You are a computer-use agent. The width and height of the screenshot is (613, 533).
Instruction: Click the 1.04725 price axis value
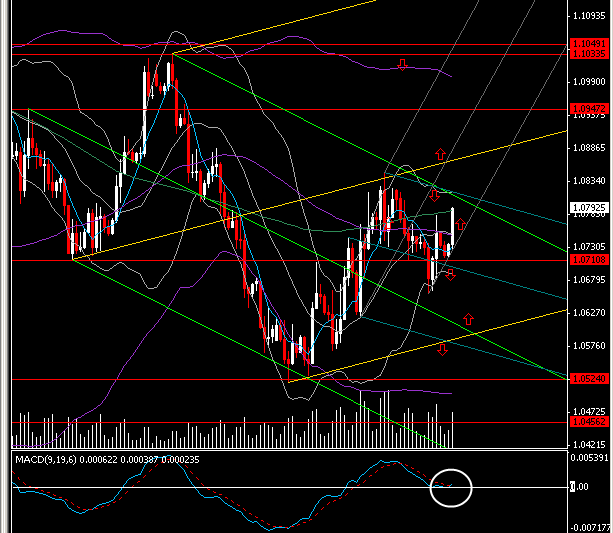[x=589, y=411]
